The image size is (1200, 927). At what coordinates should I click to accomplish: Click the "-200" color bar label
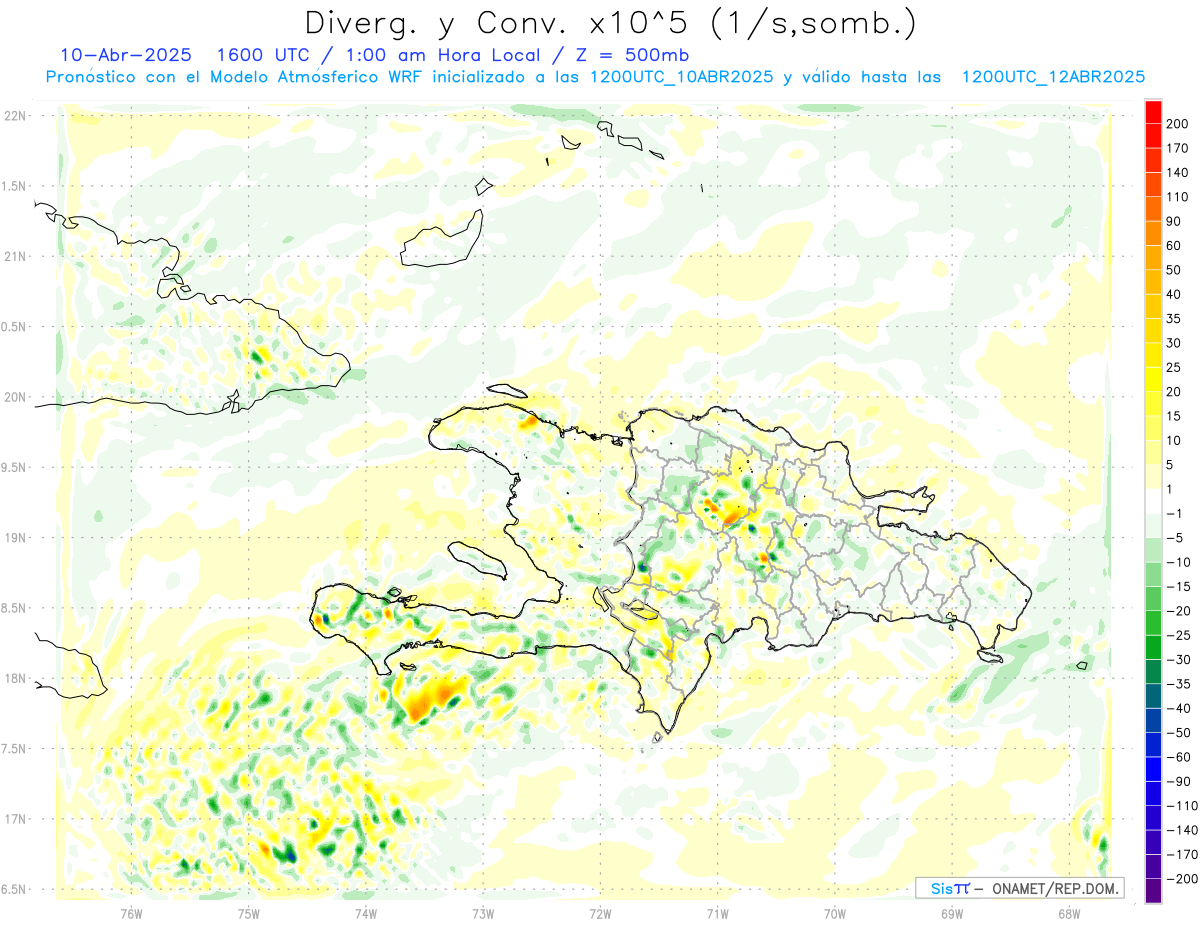pyautogui.click(x=1182, y=879)
